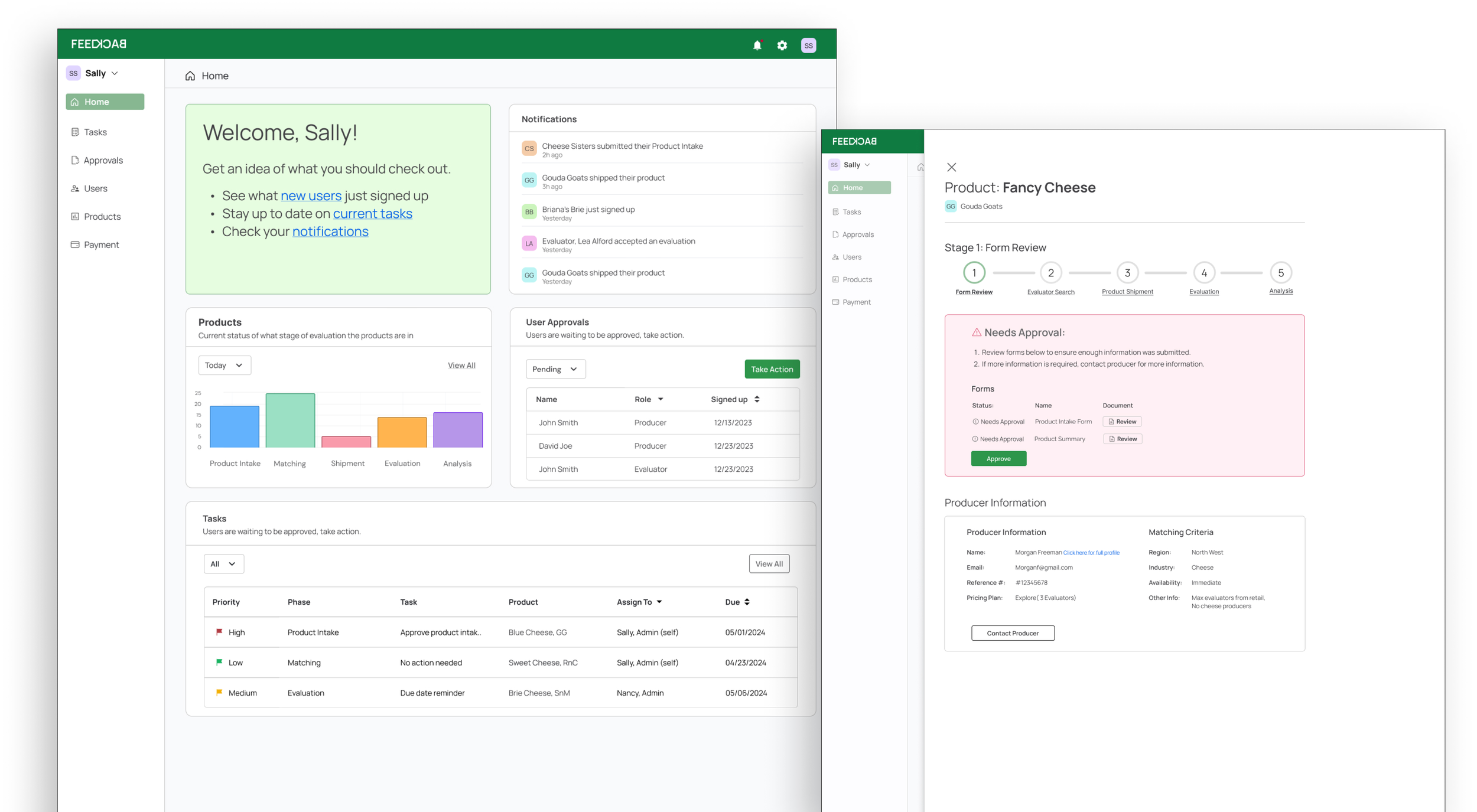Expand the Today period dropdown
The image size is (1477, 812).
point(224,365)
